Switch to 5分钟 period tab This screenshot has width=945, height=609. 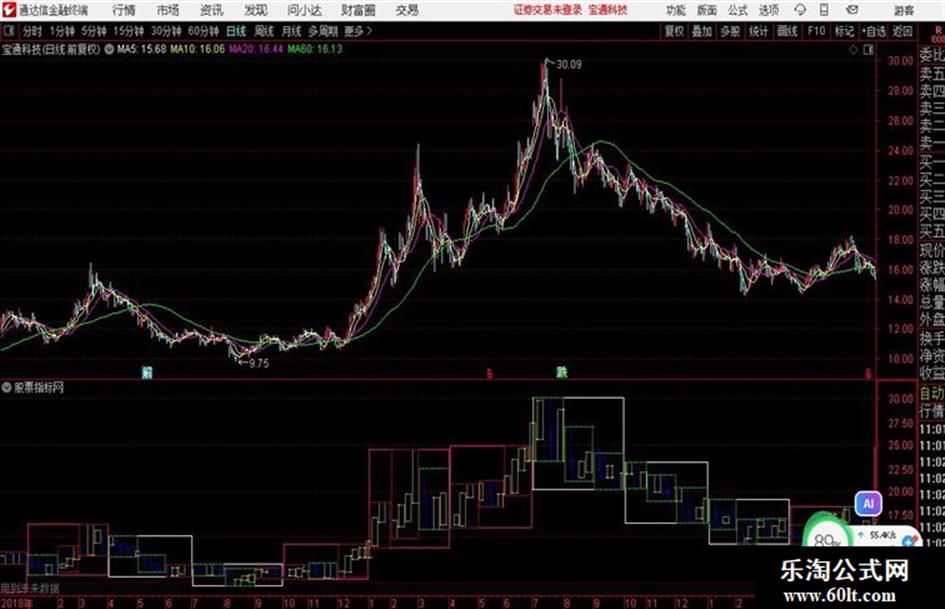point(94,31)
